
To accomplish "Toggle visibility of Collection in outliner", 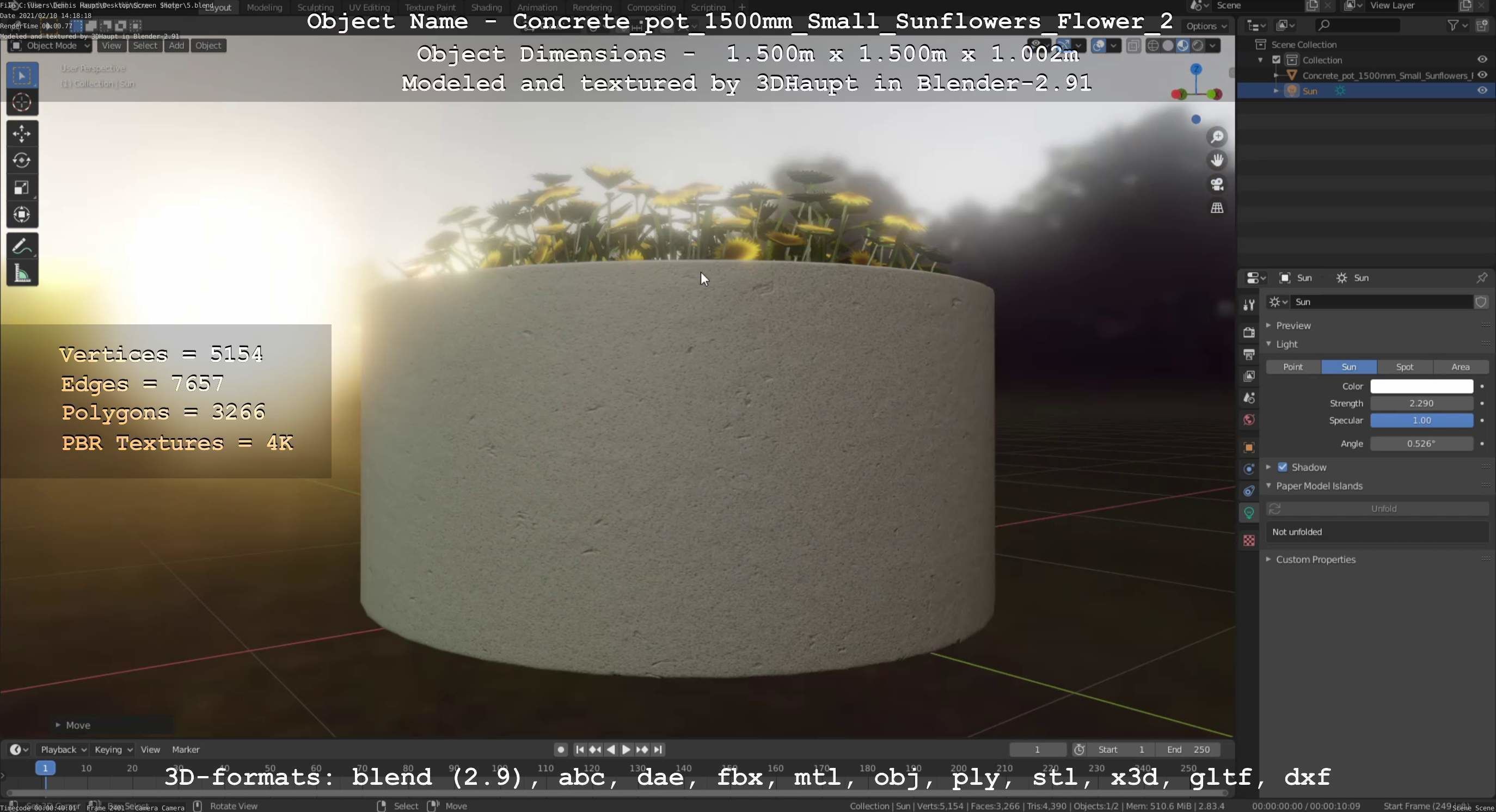I will click(x=1482, y=60).
